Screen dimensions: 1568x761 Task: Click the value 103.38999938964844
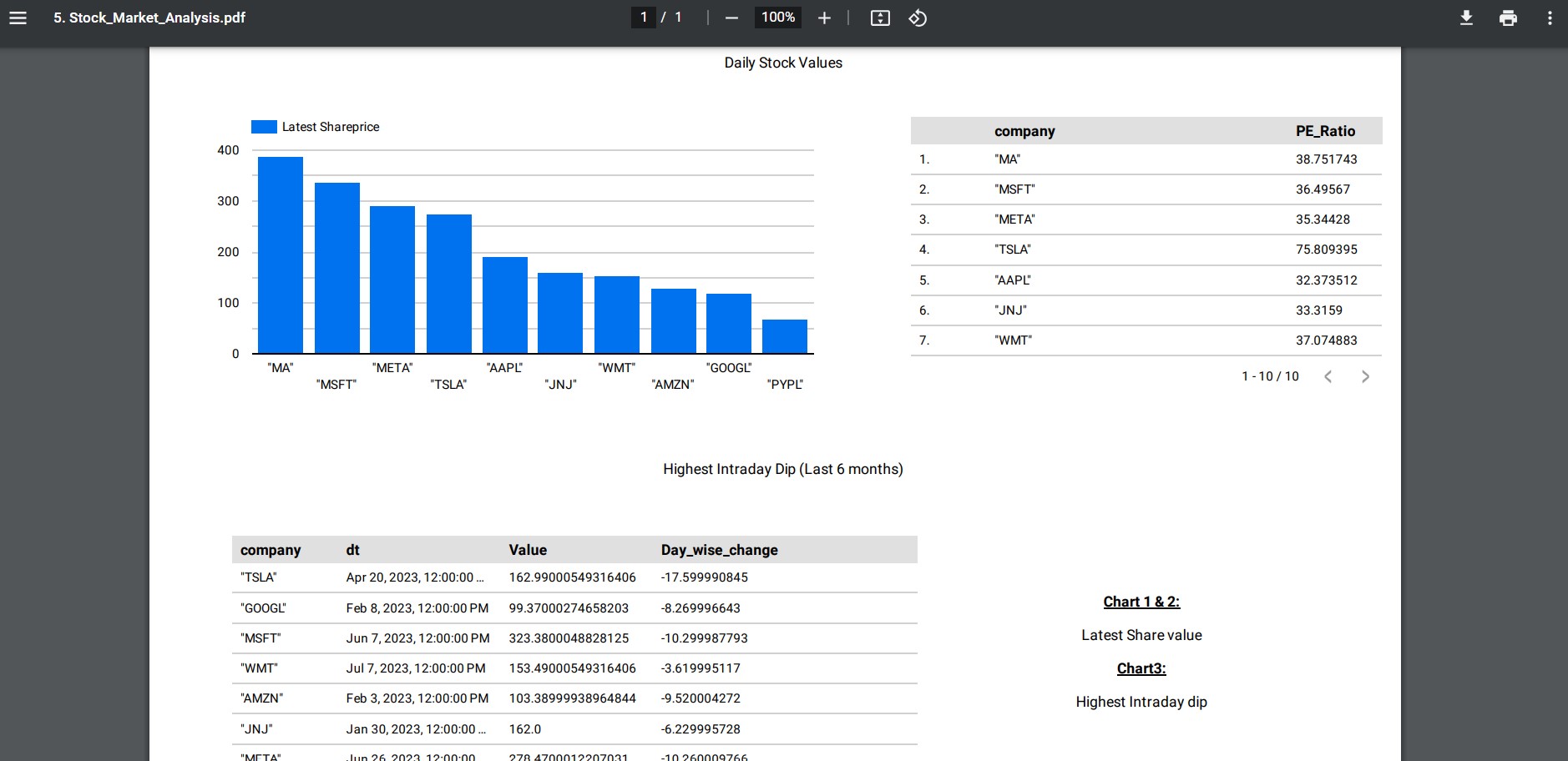(572, 698)
